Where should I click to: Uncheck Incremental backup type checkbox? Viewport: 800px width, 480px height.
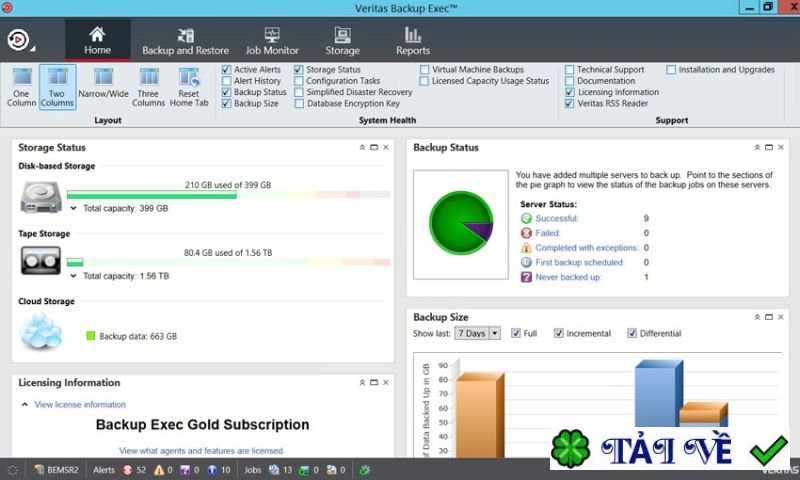[559, 333]
